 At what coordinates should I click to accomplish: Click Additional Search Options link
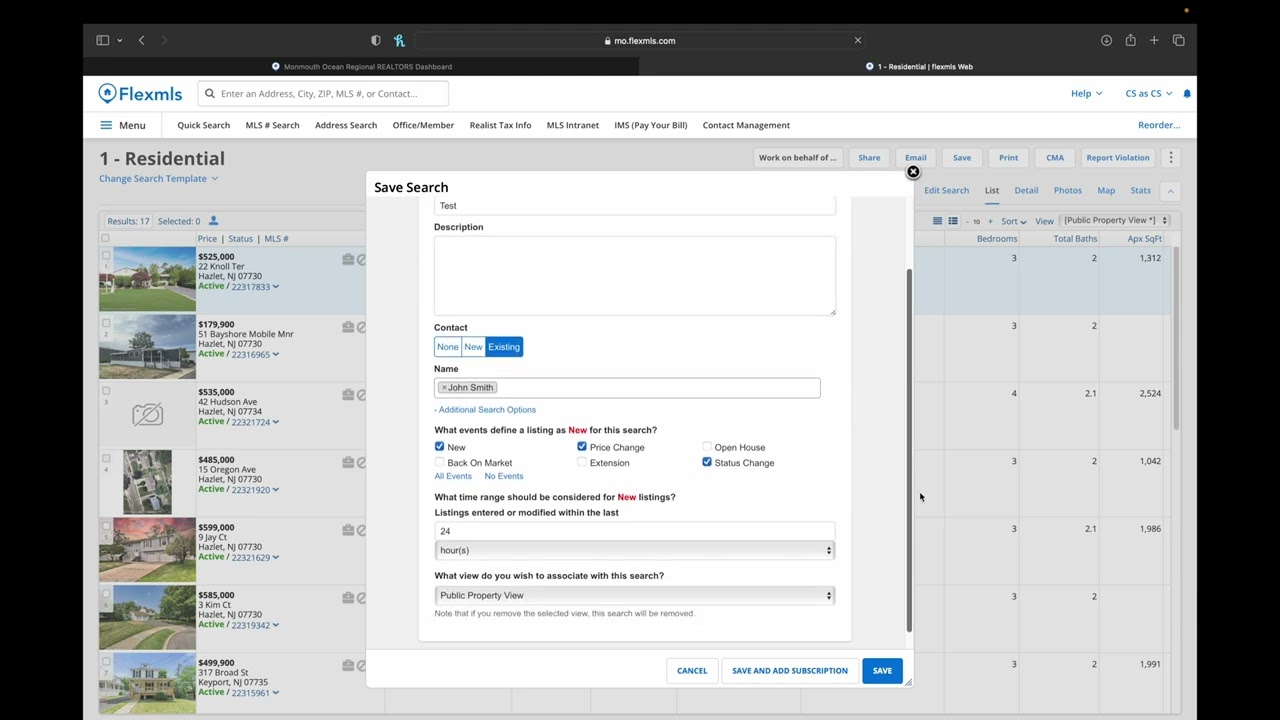click(x=485, y=410)
